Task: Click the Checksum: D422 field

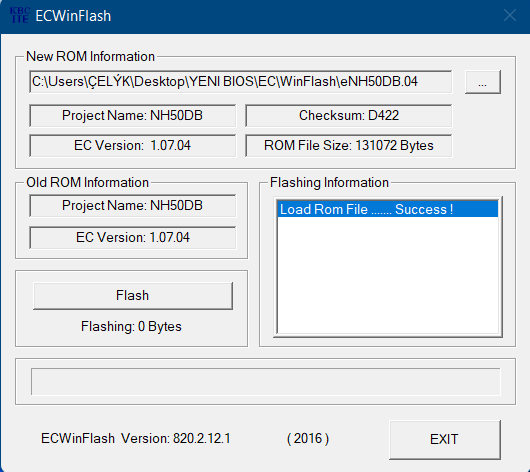Action: [348, 116]
